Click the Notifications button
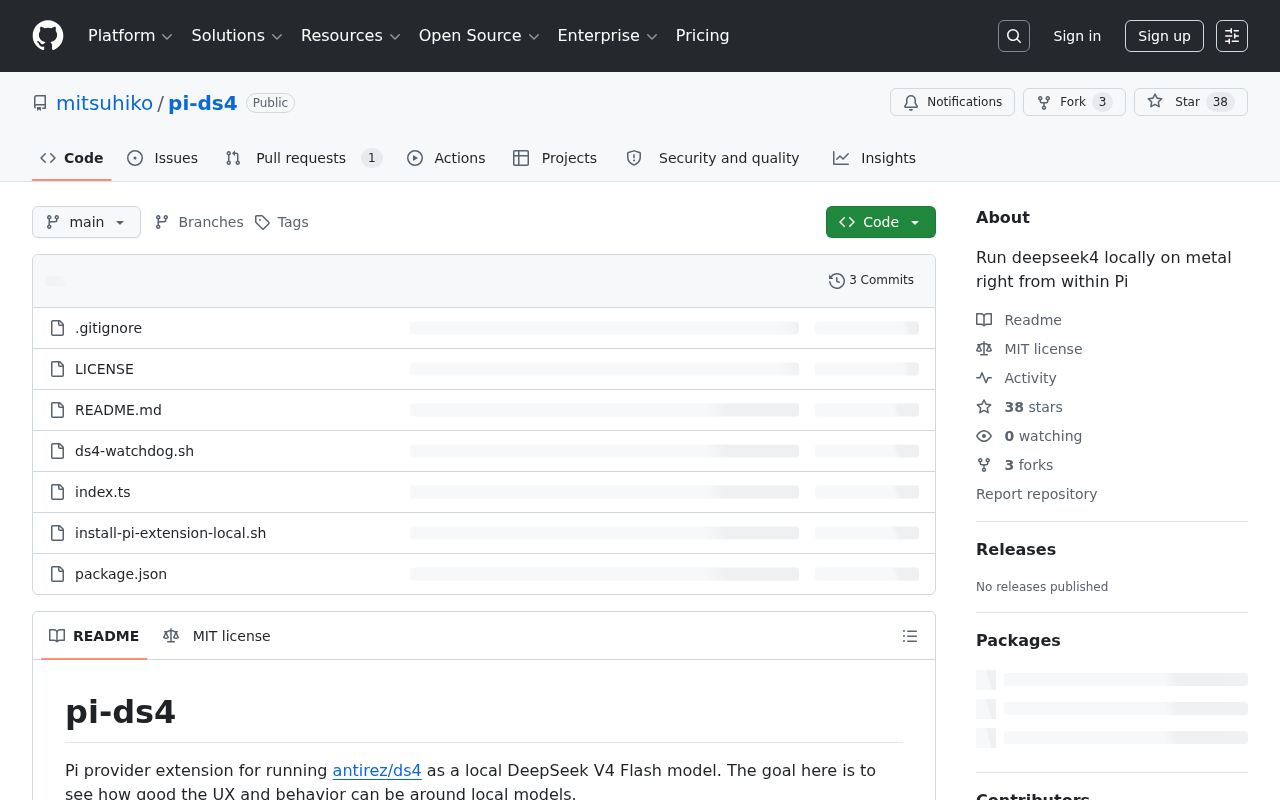Viewport: 1280px width, 800px height. click(952, 102)
